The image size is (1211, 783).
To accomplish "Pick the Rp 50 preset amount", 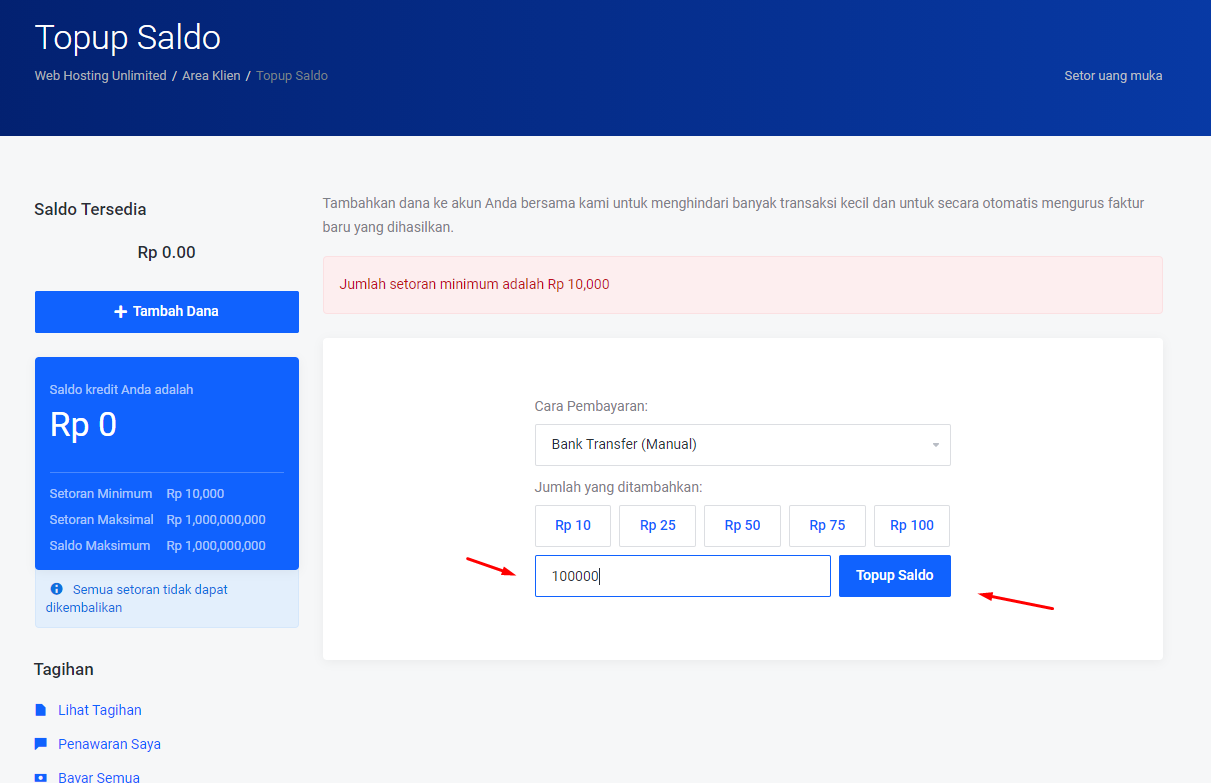I will point(742,526).
